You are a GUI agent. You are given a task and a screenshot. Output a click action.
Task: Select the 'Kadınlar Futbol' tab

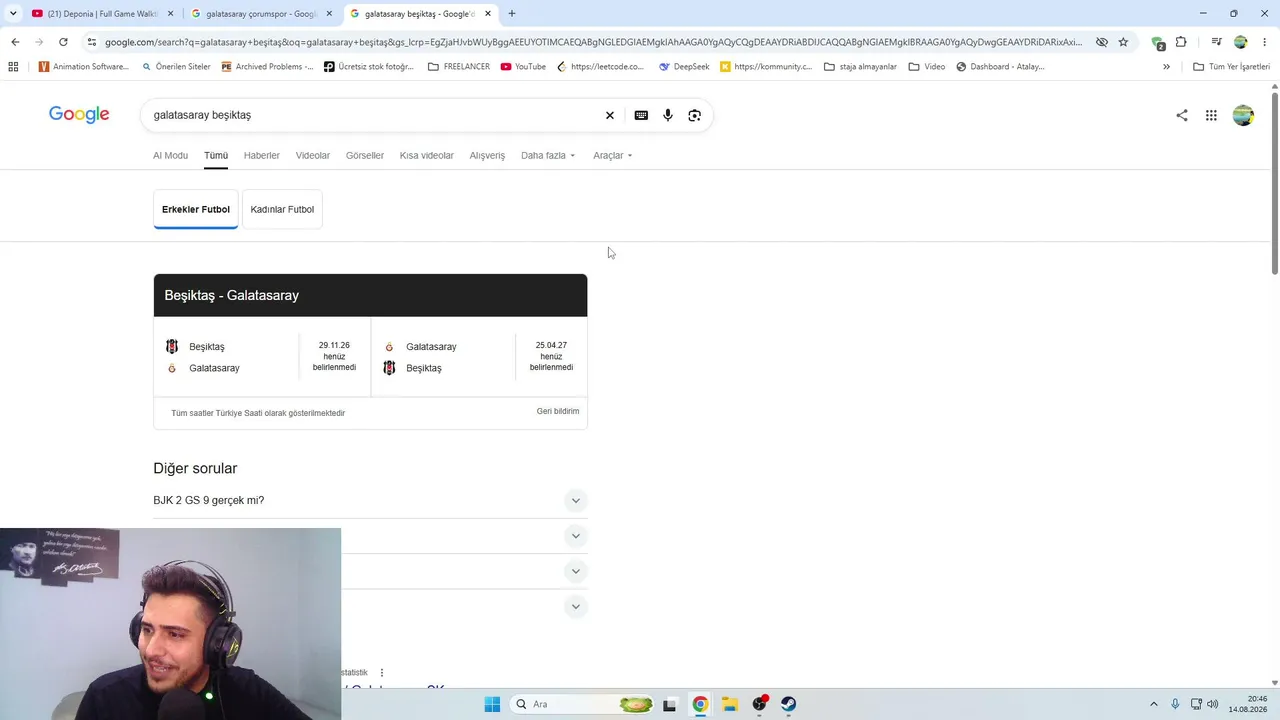point(282,209)
